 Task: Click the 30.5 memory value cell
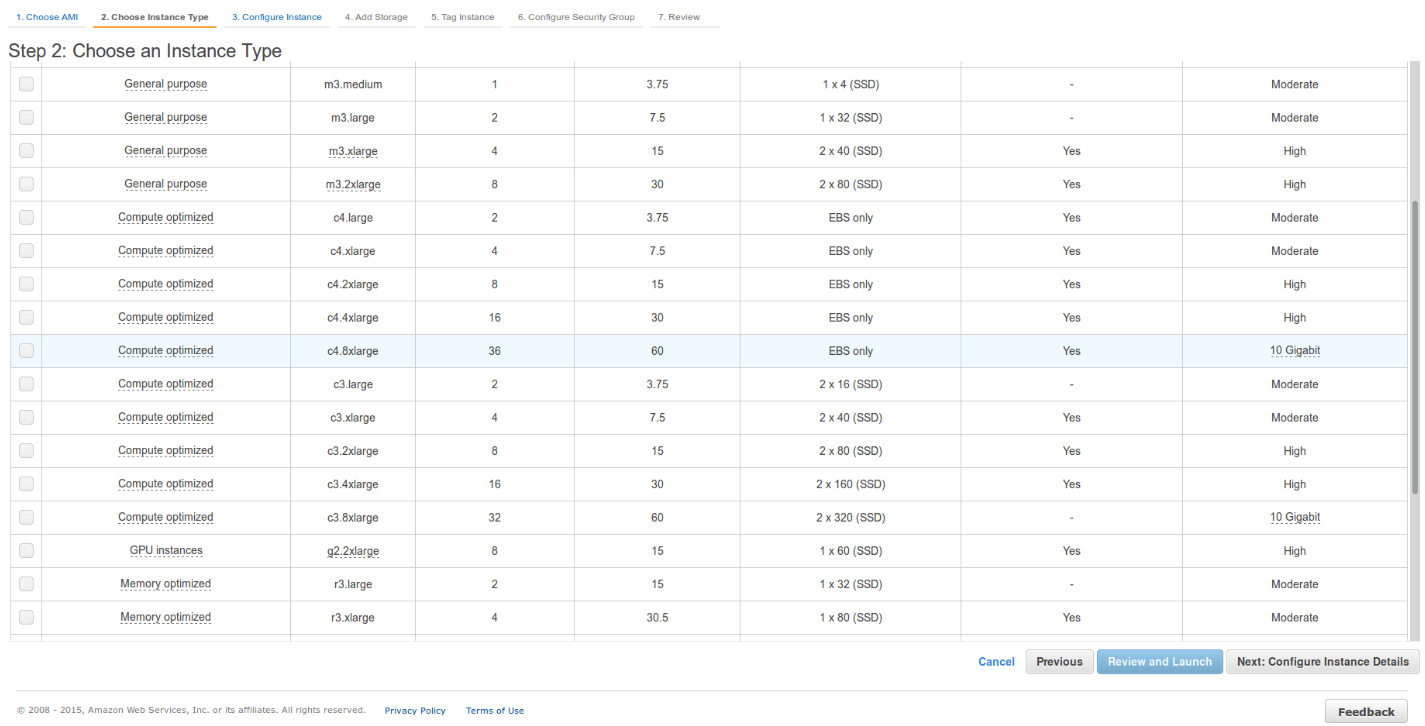pos(657,618)
